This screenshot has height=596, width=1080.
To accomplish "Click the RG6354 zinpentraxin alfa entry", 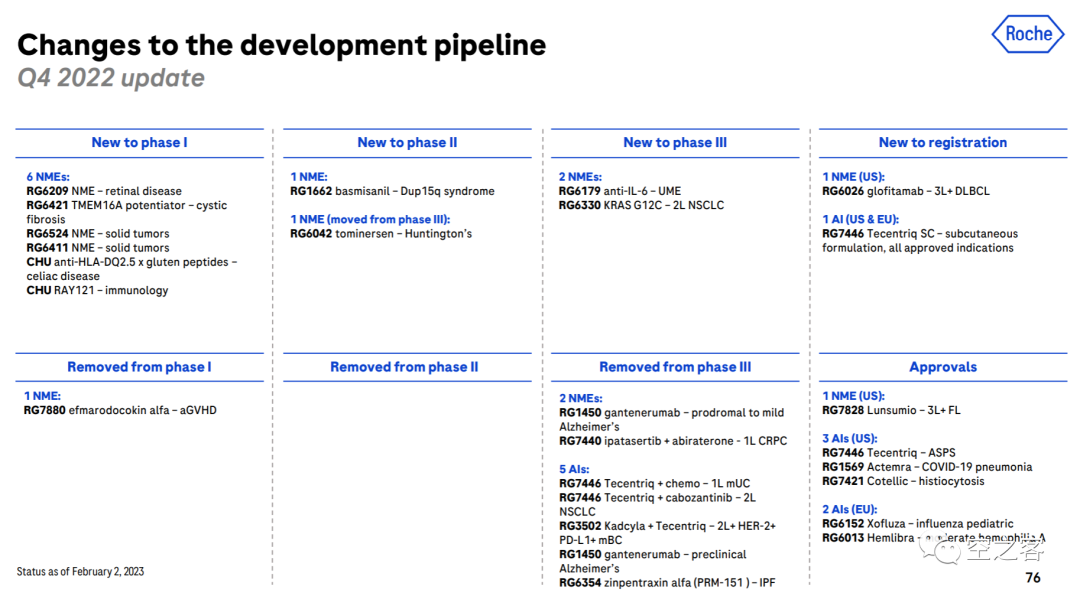I will coord(667,583).
